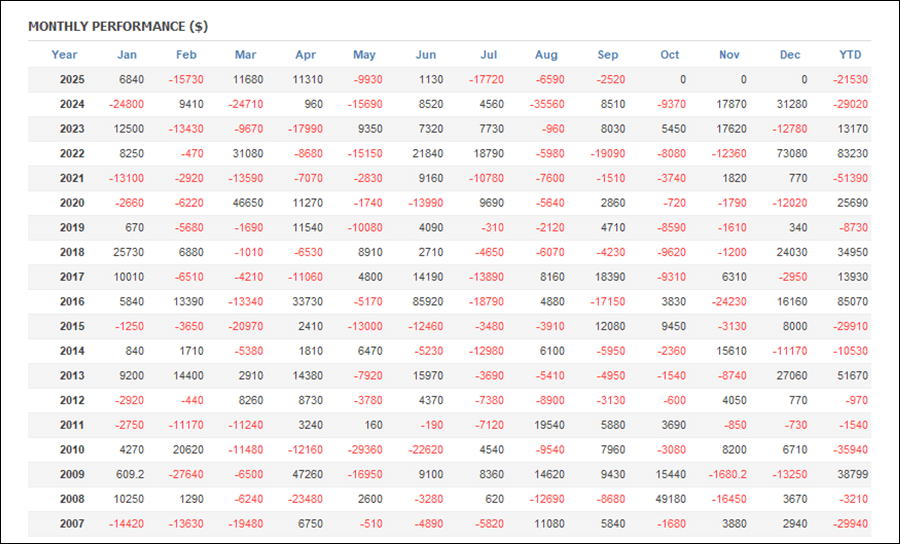Click the Monthly Performance ($) heading
The height and width of the screenshot is (544, 900).
point(118,26)
